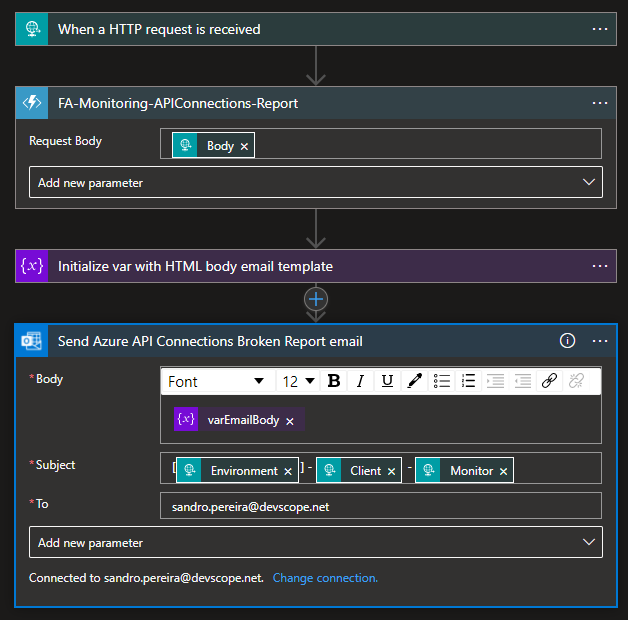Click the Bold formatting icon
628x620 pixels.
tap(334, 381)
